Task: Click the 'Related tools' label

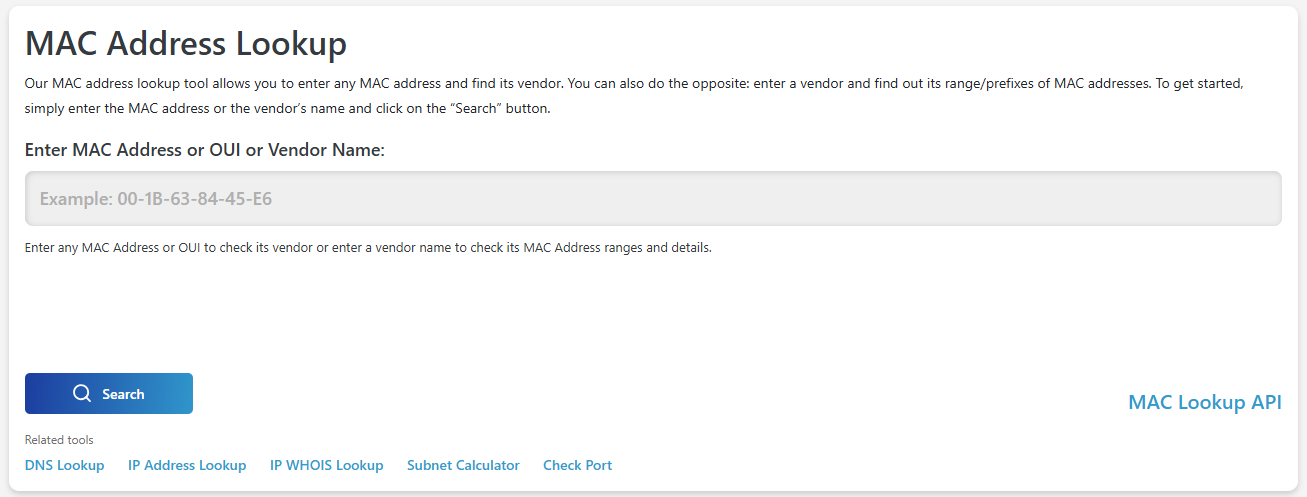Action: click(x=59, y=440)
